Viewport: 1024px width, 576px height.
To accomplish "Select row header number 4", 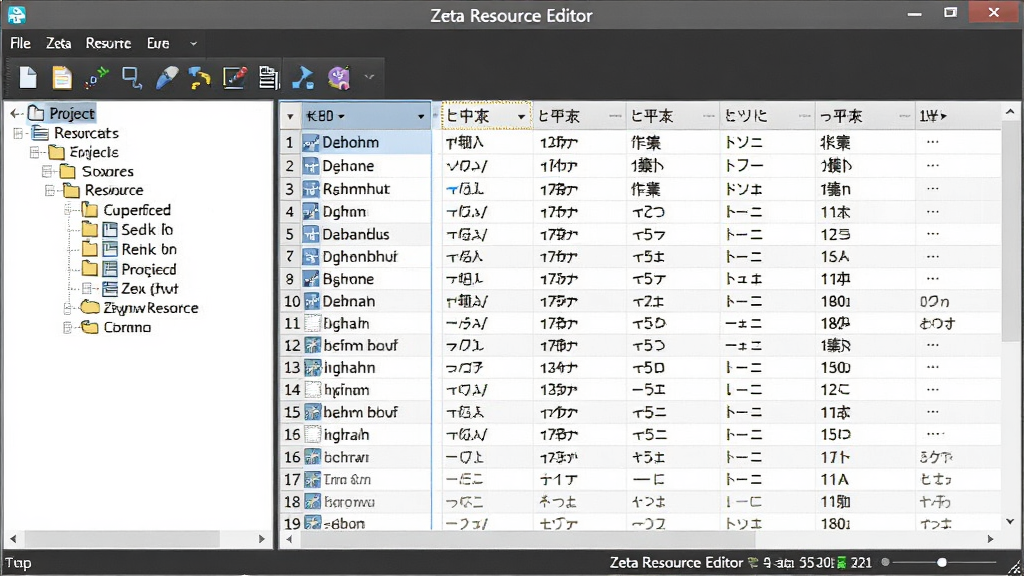I will point(290,212).
